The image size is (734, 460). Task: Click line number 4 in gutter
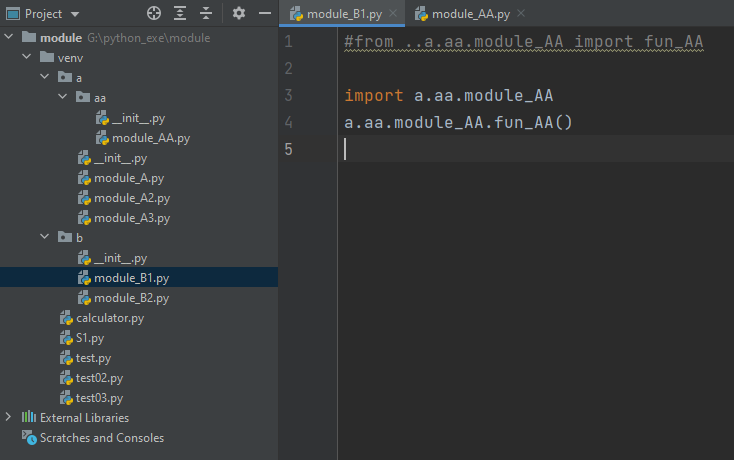pos(288,123)
